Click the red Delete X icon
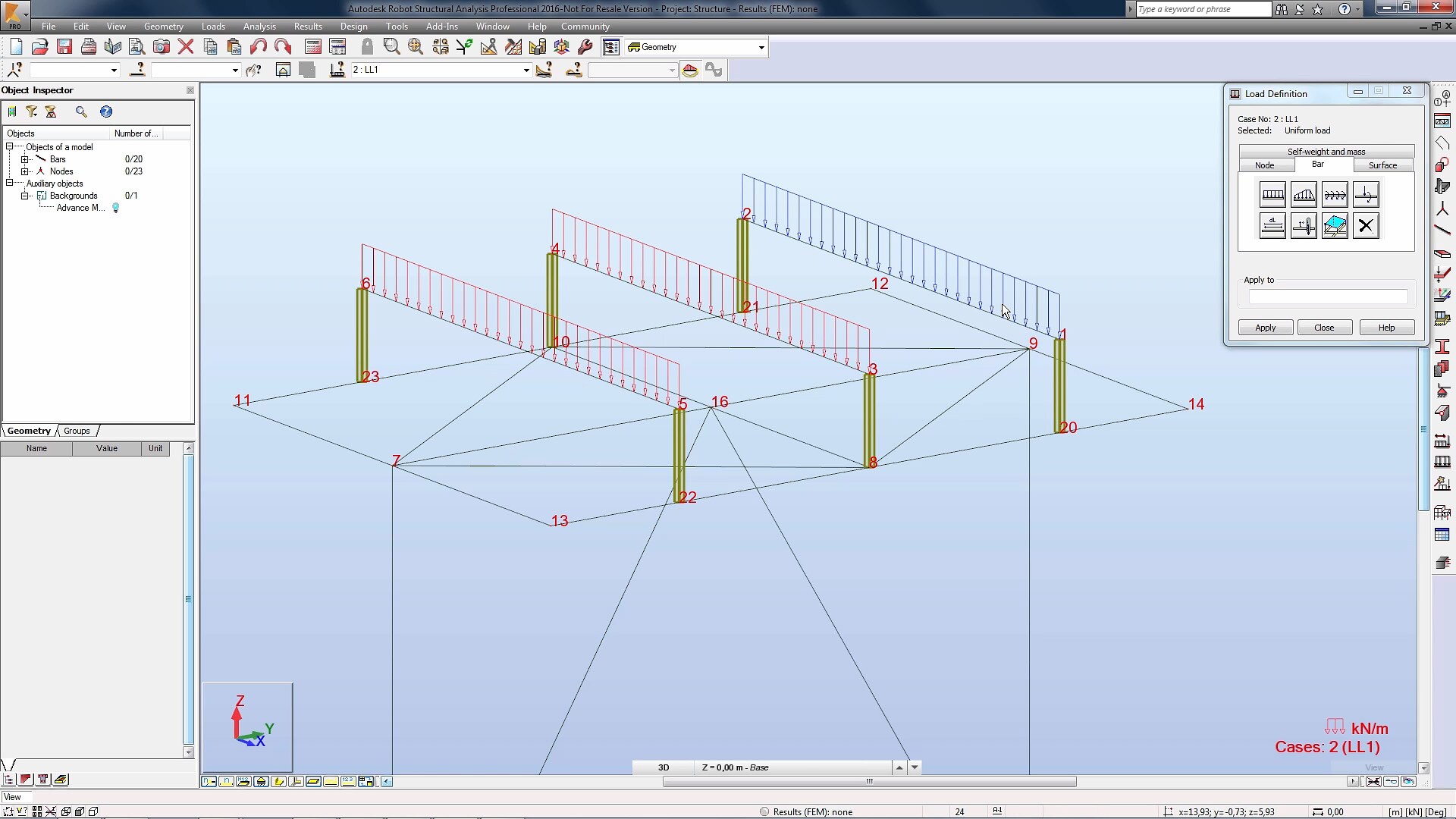Screen dimensions: 1456x819 (186, 47)
